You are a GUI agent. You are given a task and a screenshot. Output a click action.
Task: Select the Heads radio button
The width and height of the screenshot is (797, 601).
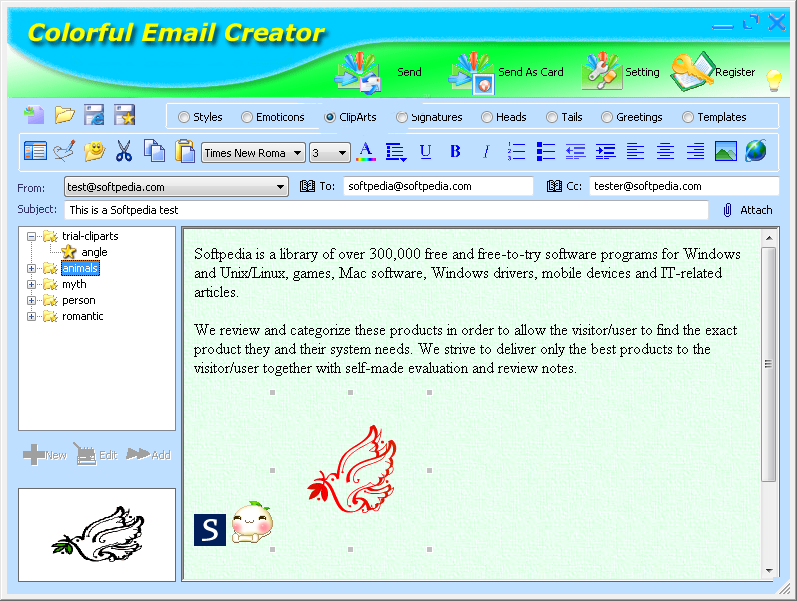pos(487,117)
